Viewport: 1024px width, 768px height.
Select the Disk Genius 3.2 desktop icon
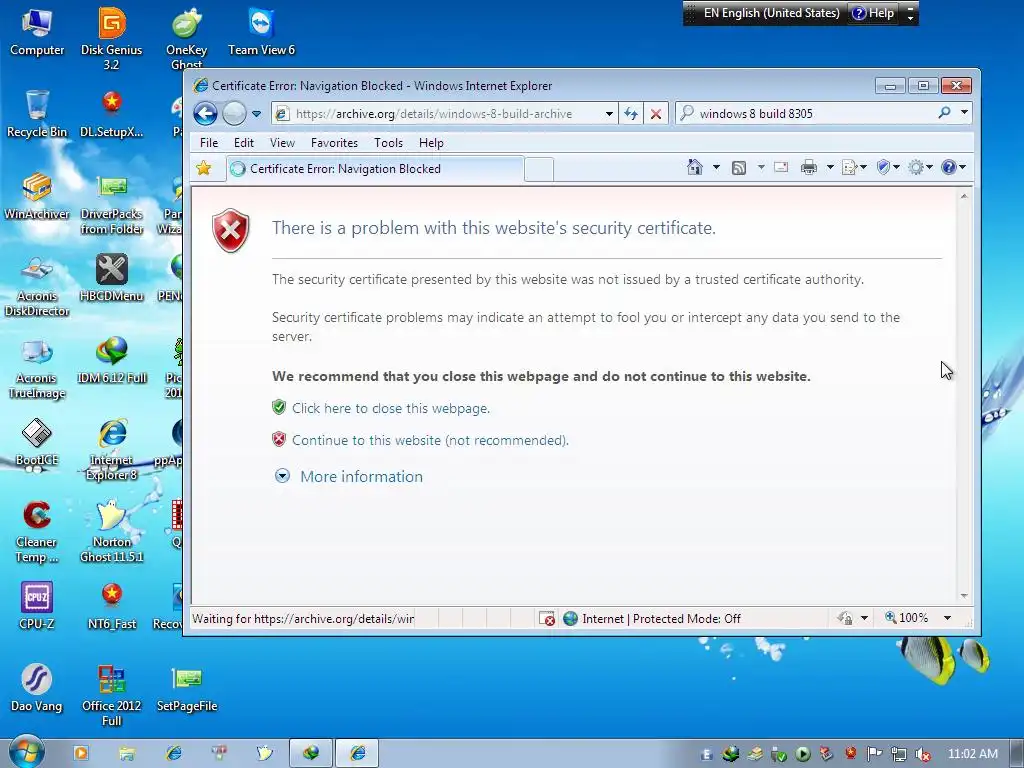(112, 39)
